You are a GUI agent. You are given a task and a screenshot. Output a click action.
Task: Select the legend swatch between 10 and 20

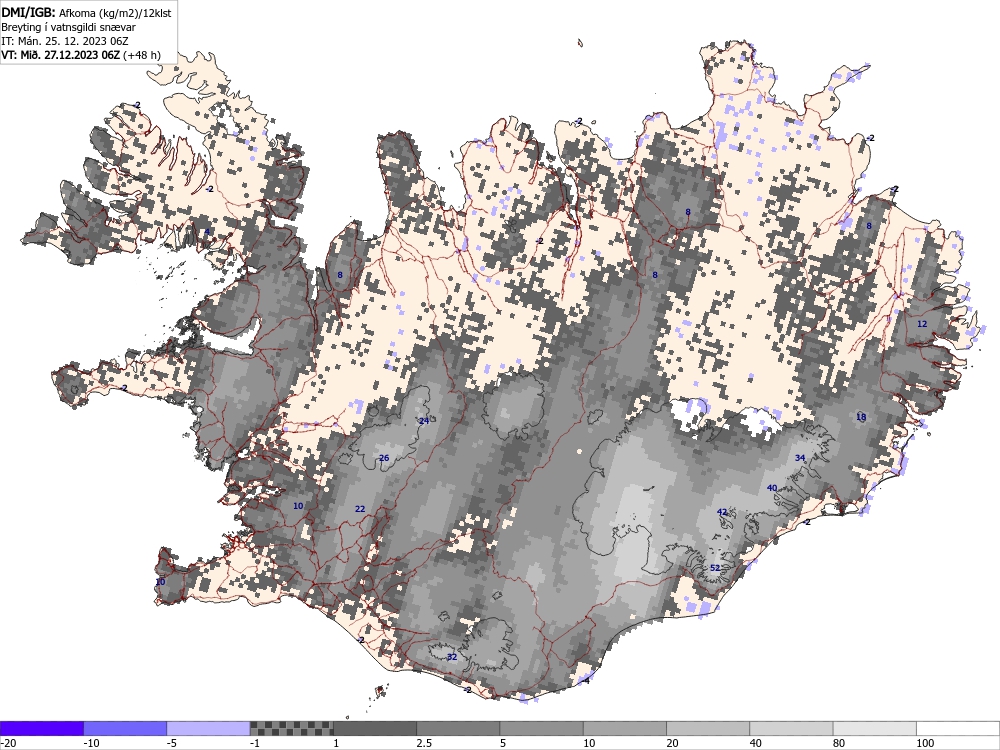click(x=625, y=728)
